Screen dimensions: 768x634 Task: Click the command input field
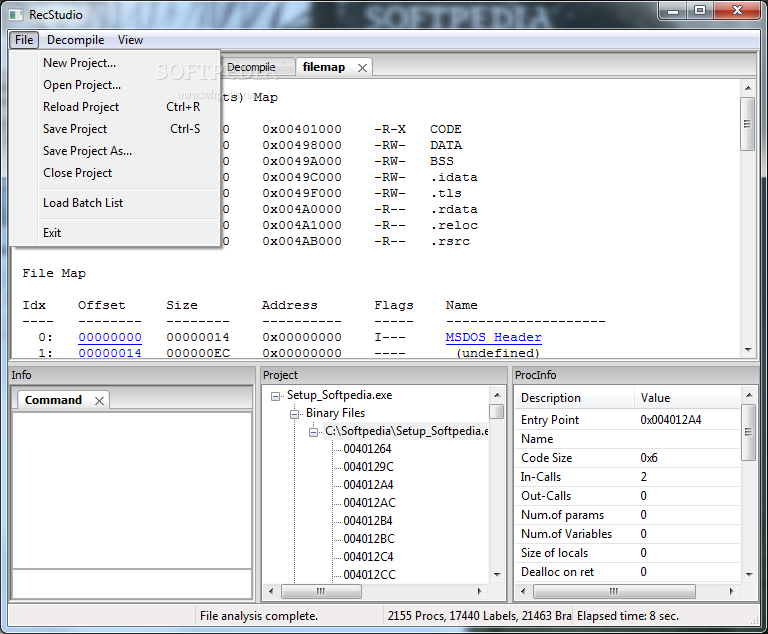pyautogui.click(x=132, y=584)
